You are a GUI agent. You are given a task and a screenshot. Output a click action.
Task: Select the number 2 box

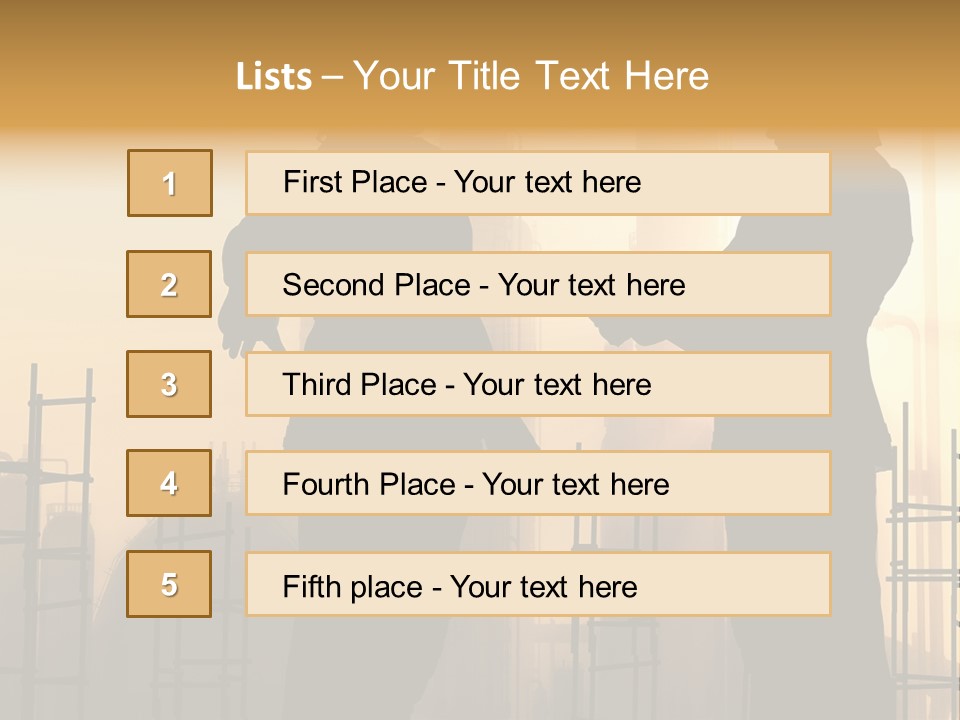point(169,284)
